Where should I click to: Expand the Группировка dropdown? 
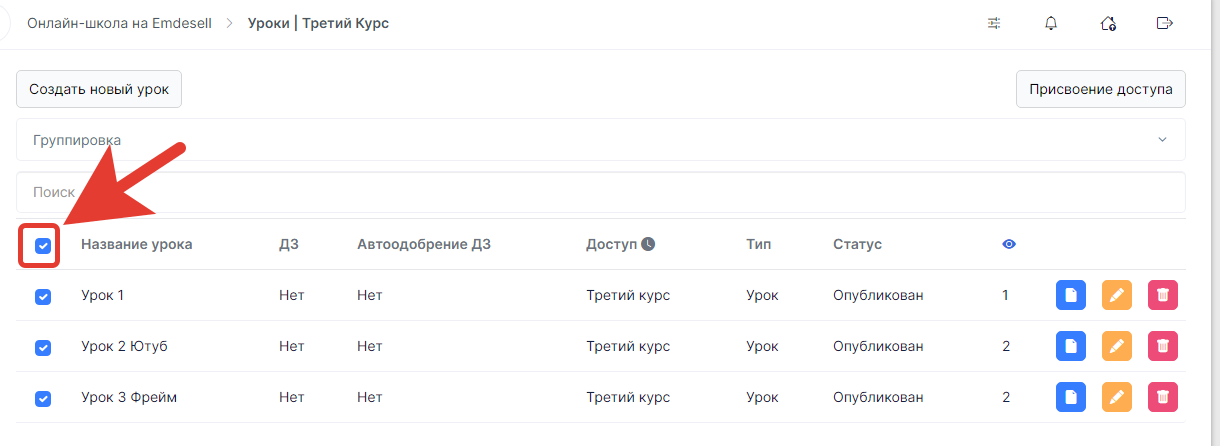point(601,140)
